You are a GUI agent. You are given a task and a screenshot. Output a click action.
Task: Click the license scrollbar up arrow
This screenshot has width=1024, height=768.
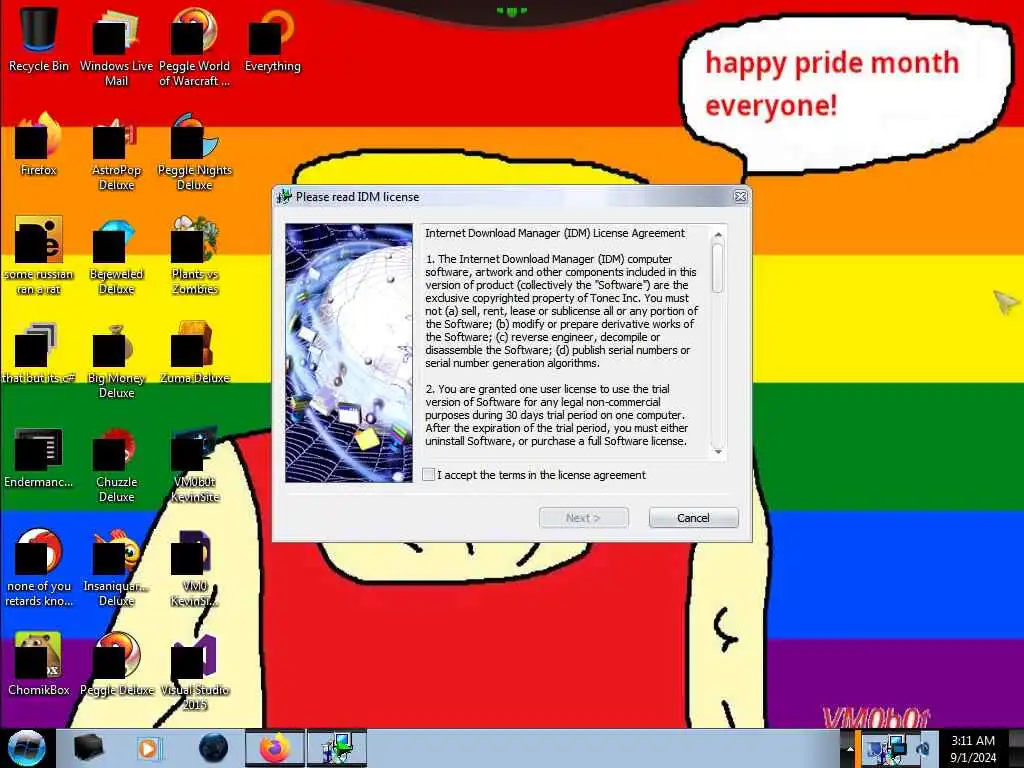[x=718, y=234]
